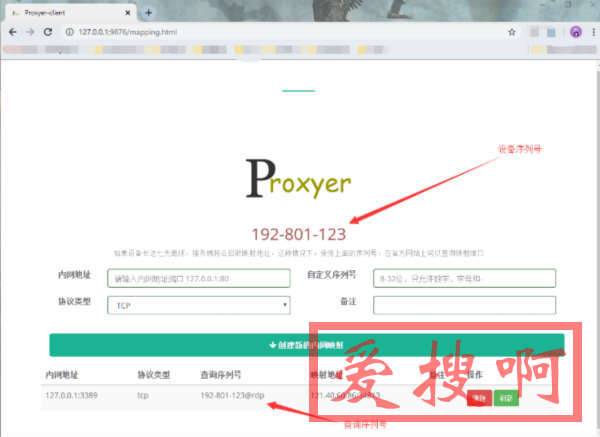
Task: Open the 协议类型 TCP dropdown
Action: coord(199,305)
